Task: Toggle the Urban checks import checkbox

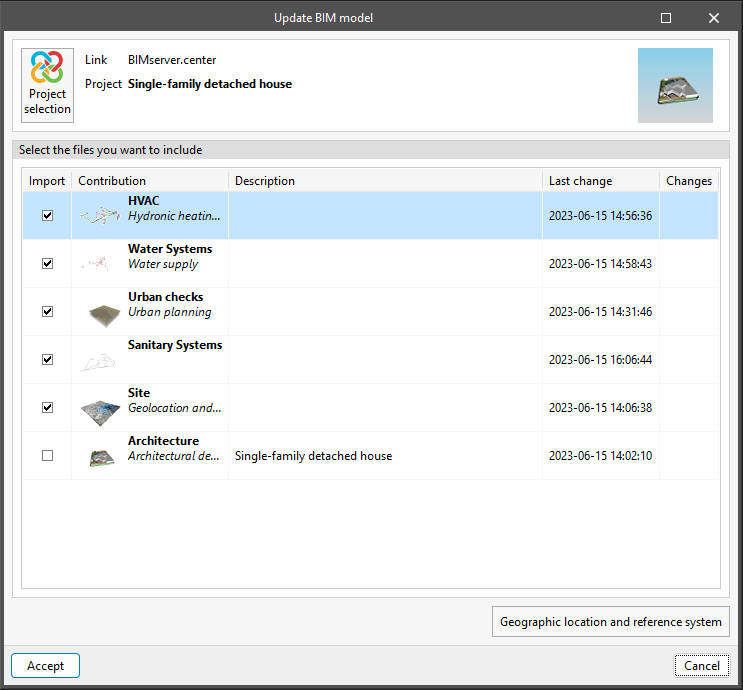Action: pos(47,312)
